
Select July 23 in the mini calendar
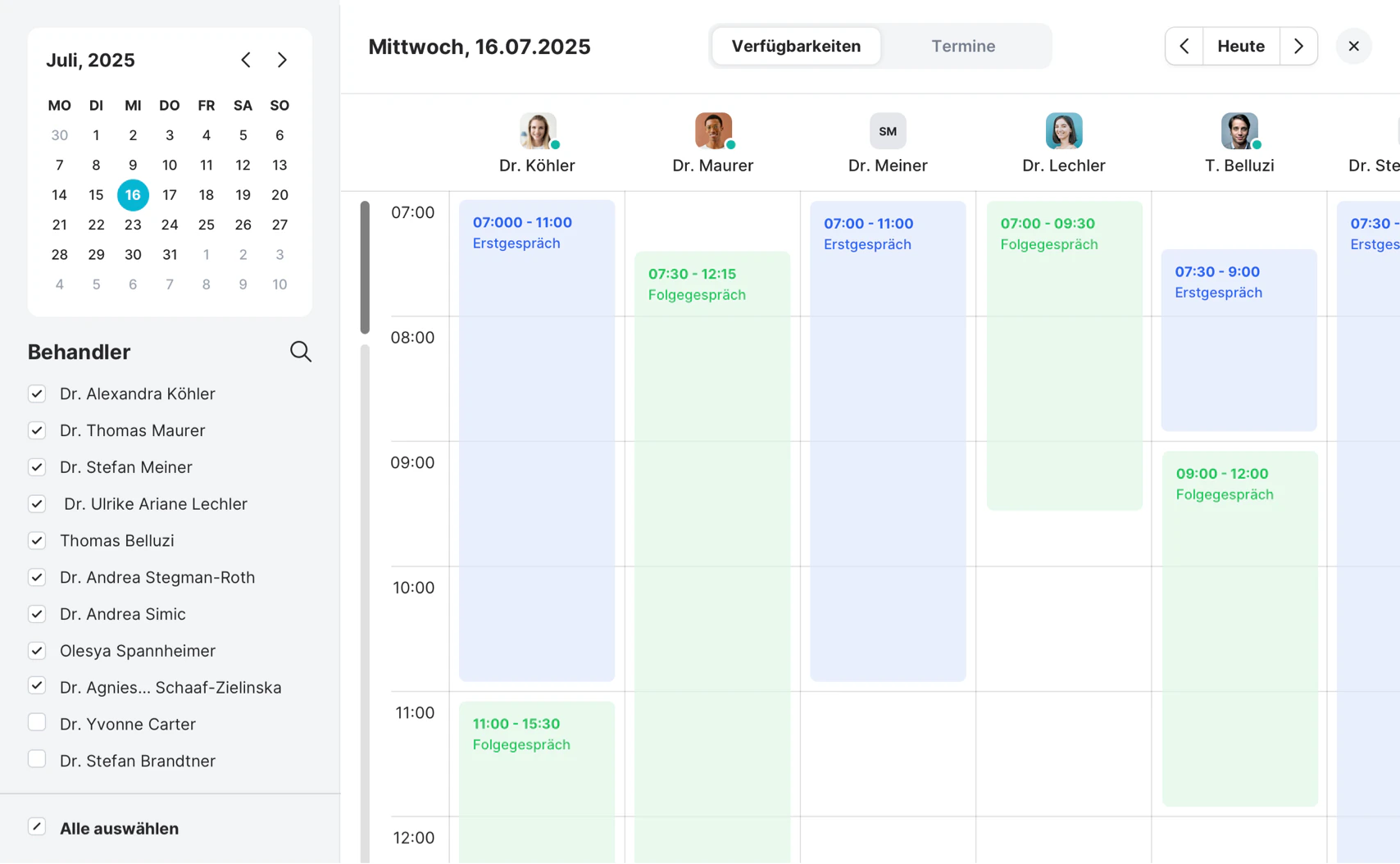click(x=133, y=225)
